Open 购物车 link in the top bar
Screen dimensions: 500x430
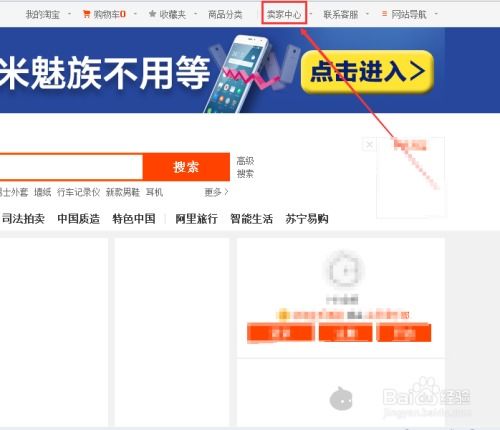click(x=109, y=14)
